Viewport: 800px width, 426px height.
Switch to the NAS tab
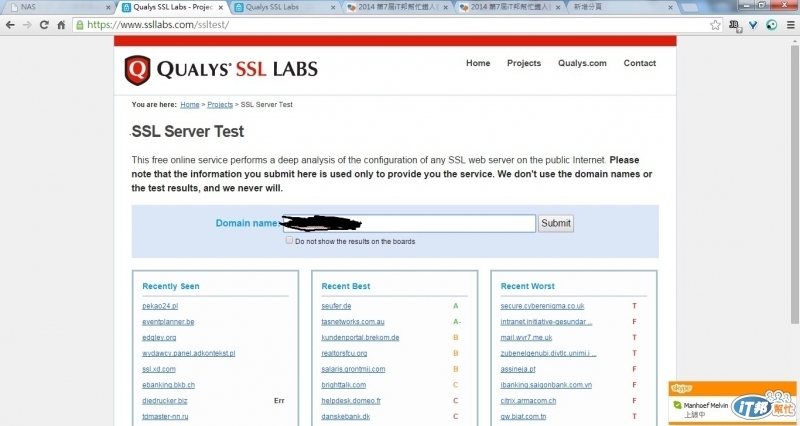click(x=59, y=8)
